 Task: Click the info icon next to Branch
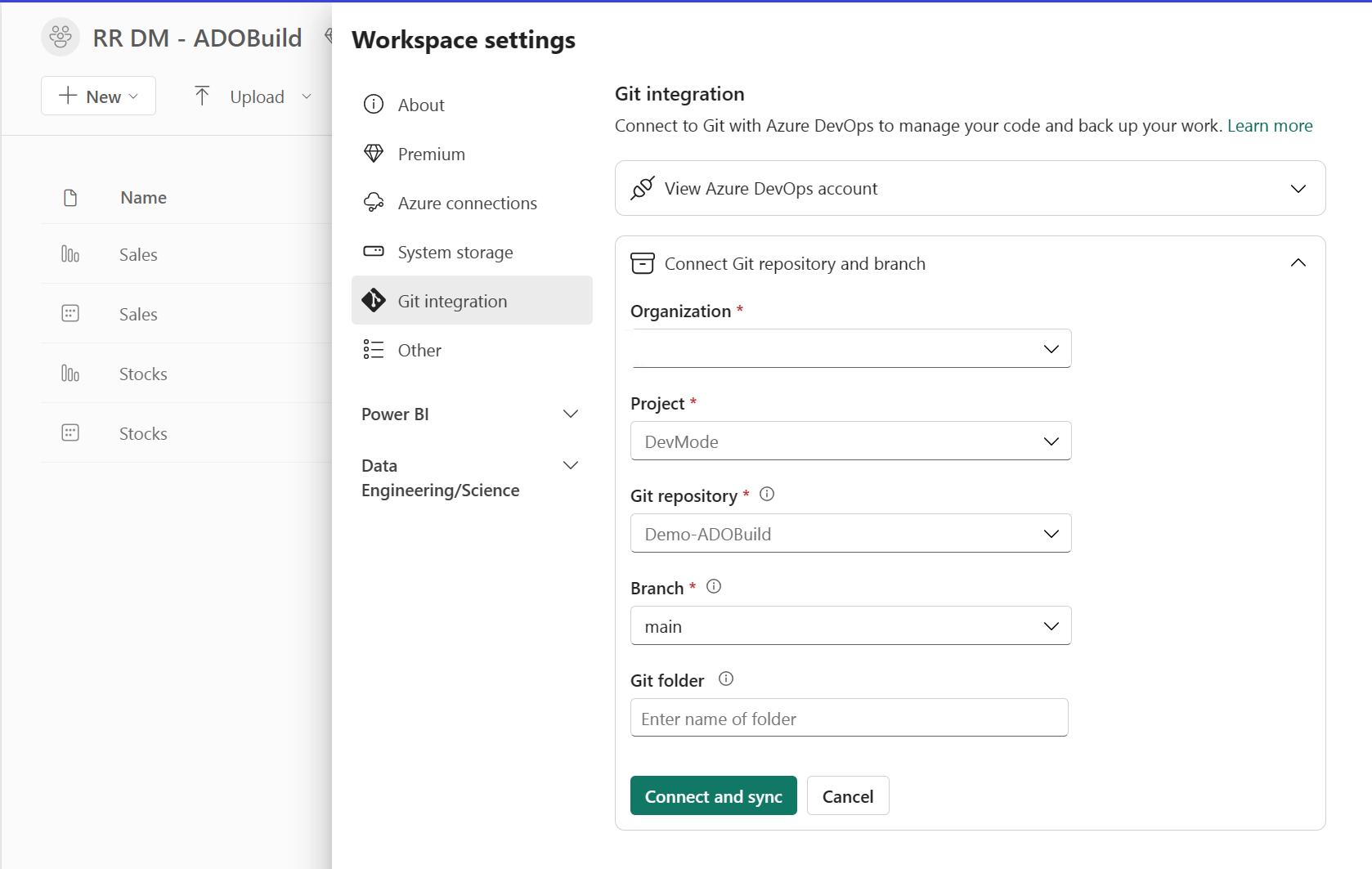pos(712,586)
